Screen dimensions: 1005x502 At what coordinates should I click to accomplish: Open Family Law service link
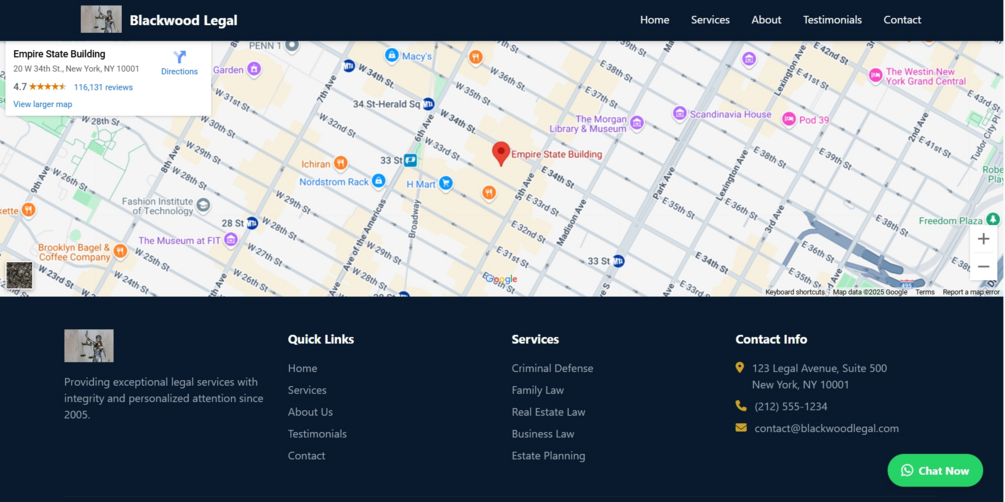point(538,390)
